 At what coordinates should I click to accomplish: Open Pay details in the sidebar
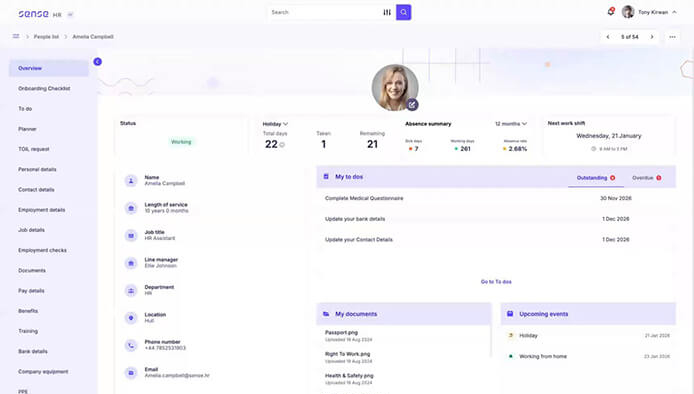coord(31,291)
